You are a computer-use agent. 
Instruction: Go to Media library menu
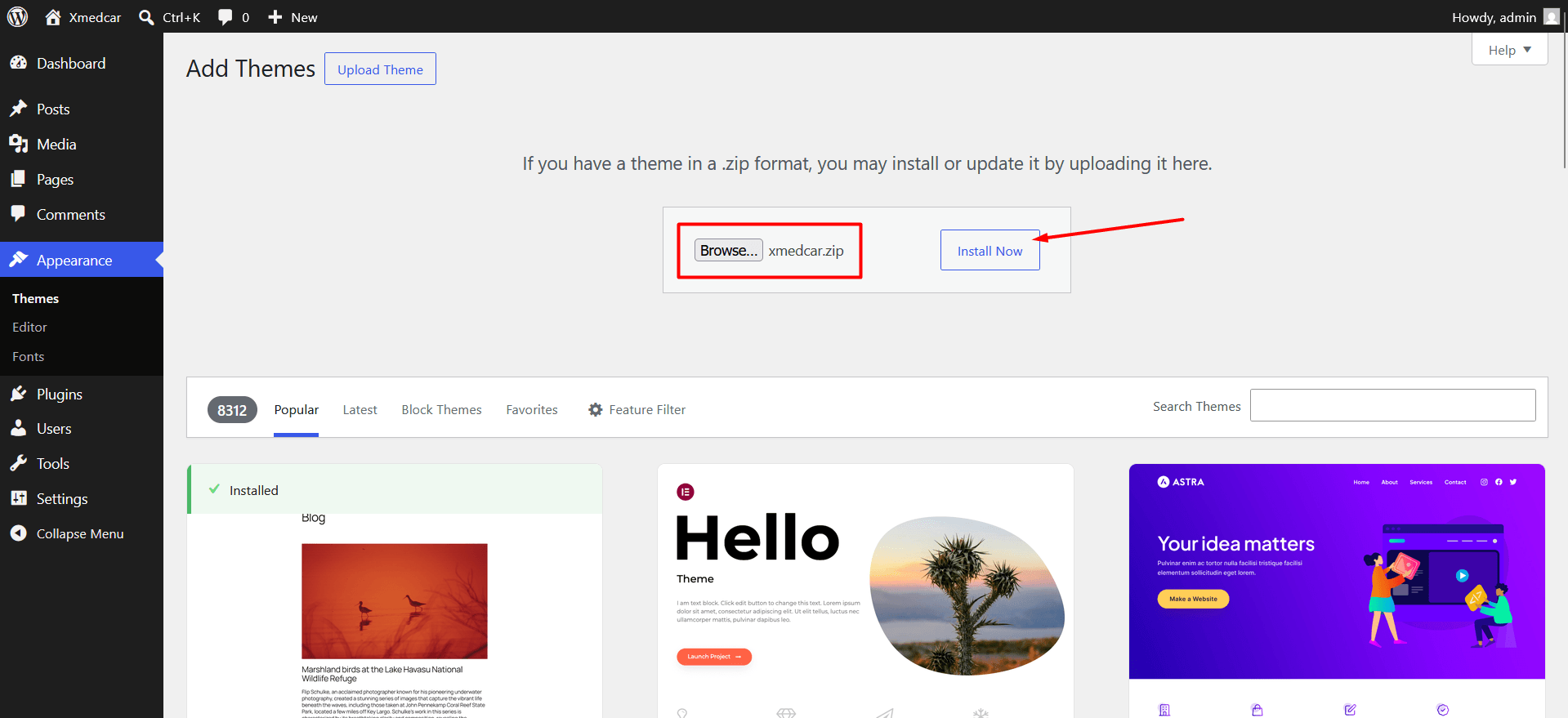(82, 144)
